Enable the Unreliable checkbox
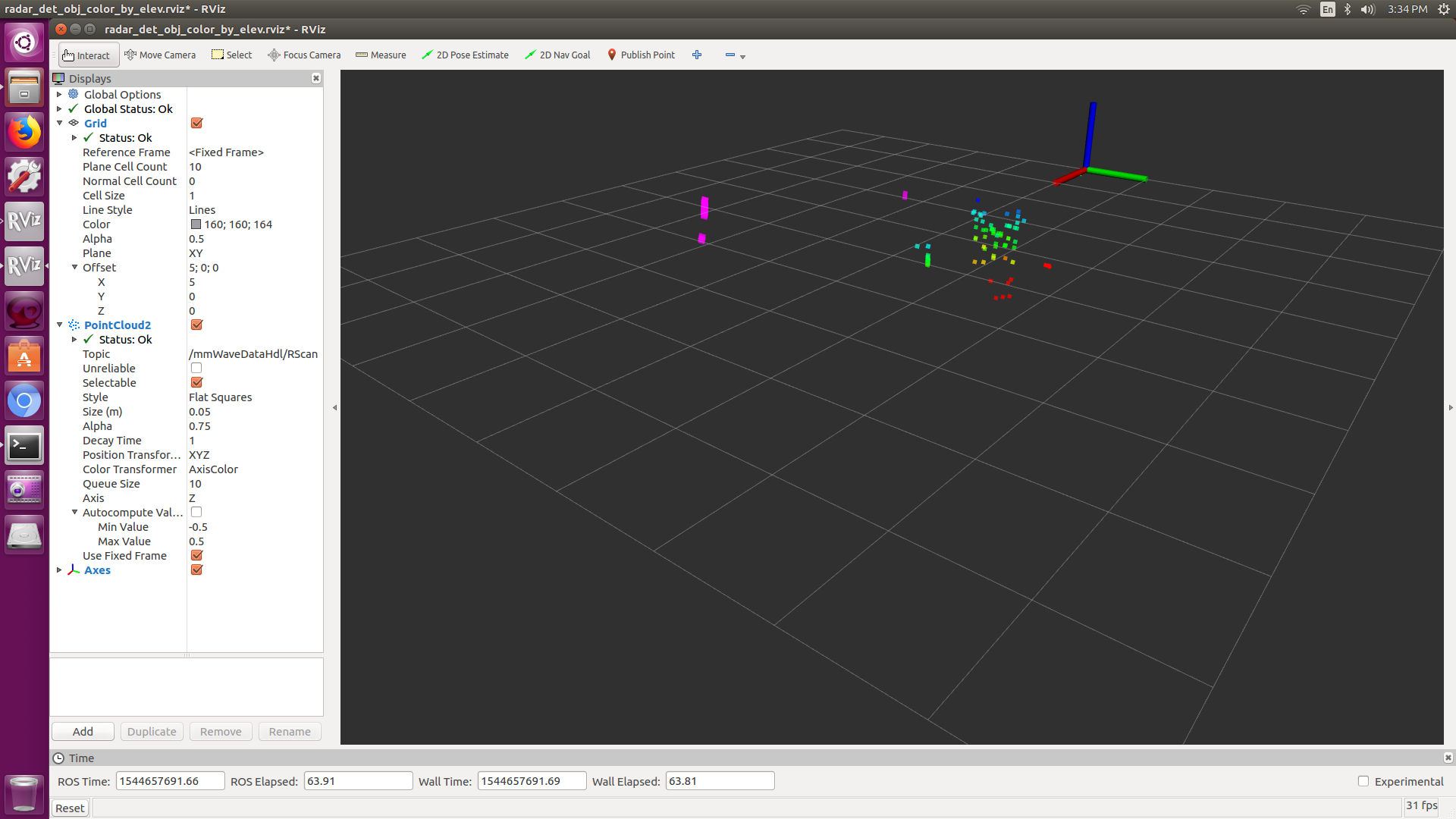This screenshot has width=1456, height=819. [x=196, y=369]
